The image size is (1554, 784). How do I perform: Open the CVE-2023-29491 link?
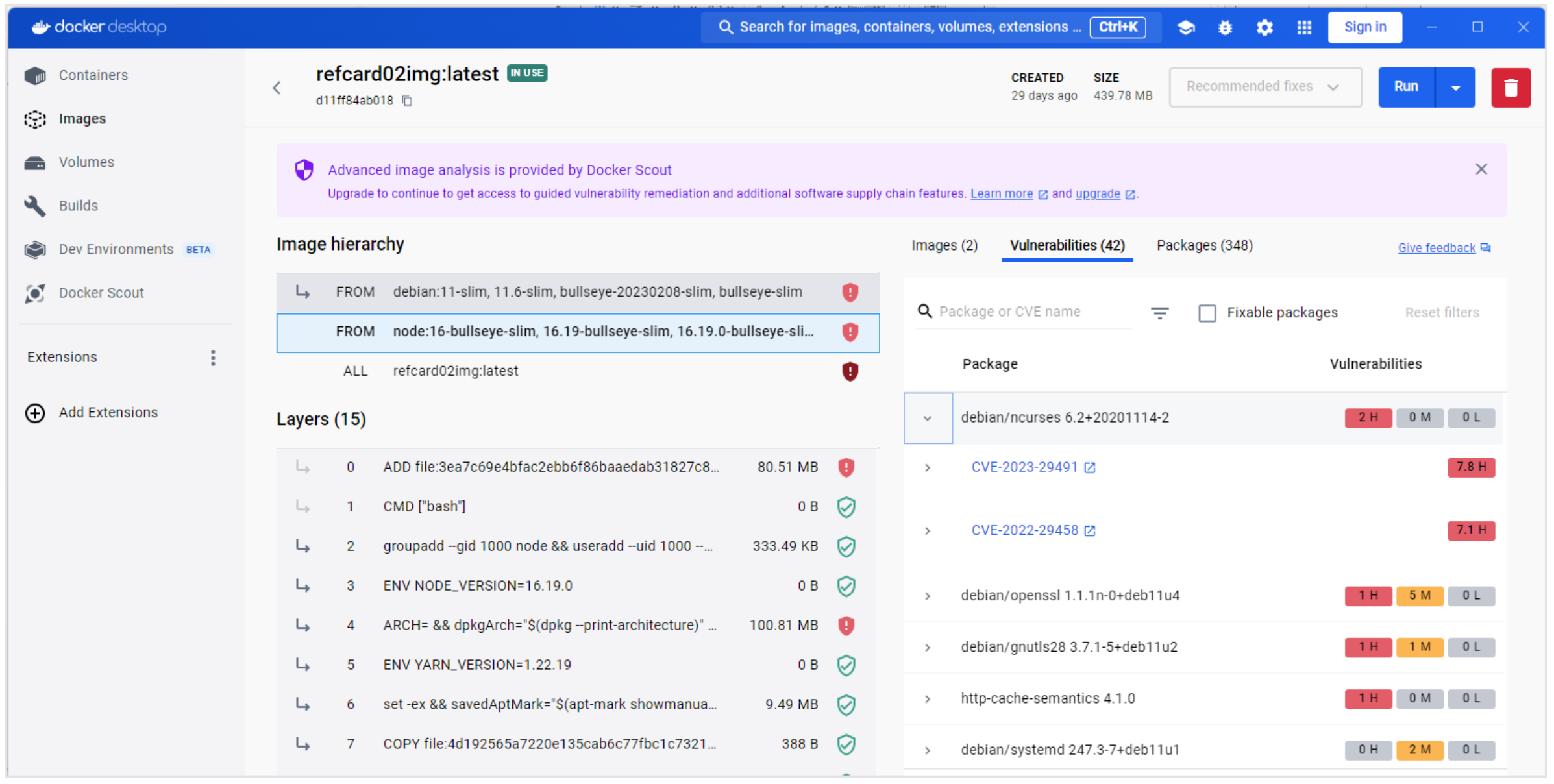point(1024,467)
